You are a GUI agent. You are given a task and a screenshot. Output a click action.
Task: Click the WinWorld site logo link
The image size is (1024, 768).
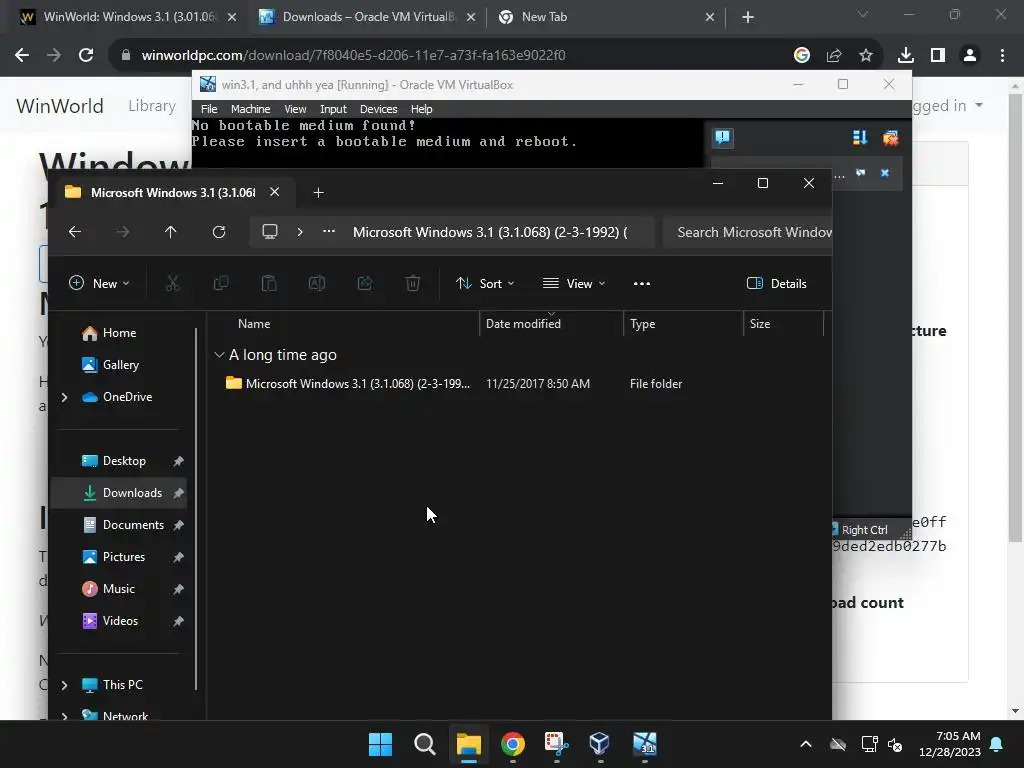coord(59,106)
